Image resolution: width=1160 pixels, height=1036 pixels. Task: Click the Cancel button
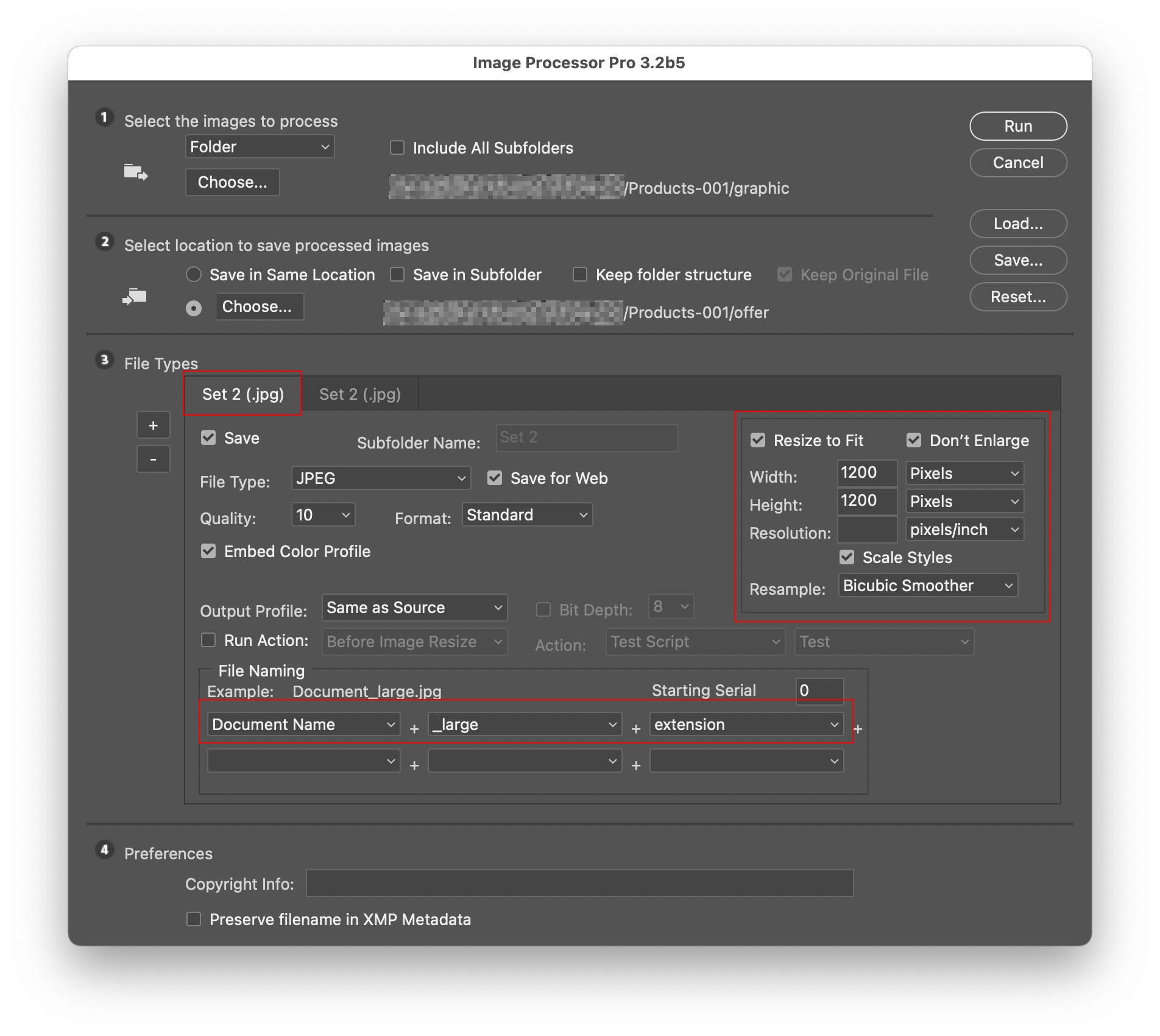(x=1019, y=163)
